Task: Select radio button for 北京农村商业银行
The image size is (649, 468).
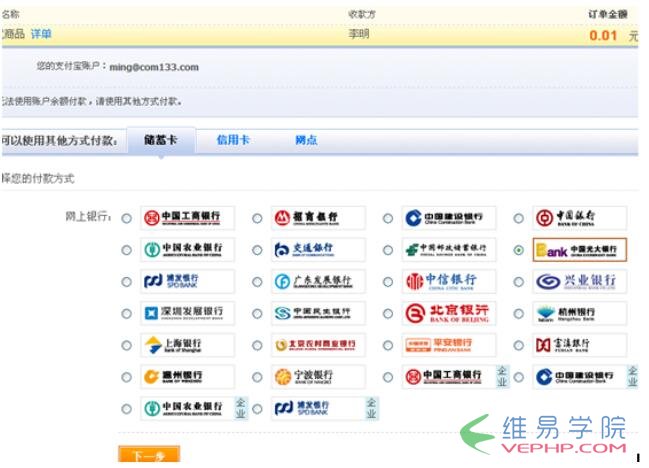Action: [x=257, y=346]
